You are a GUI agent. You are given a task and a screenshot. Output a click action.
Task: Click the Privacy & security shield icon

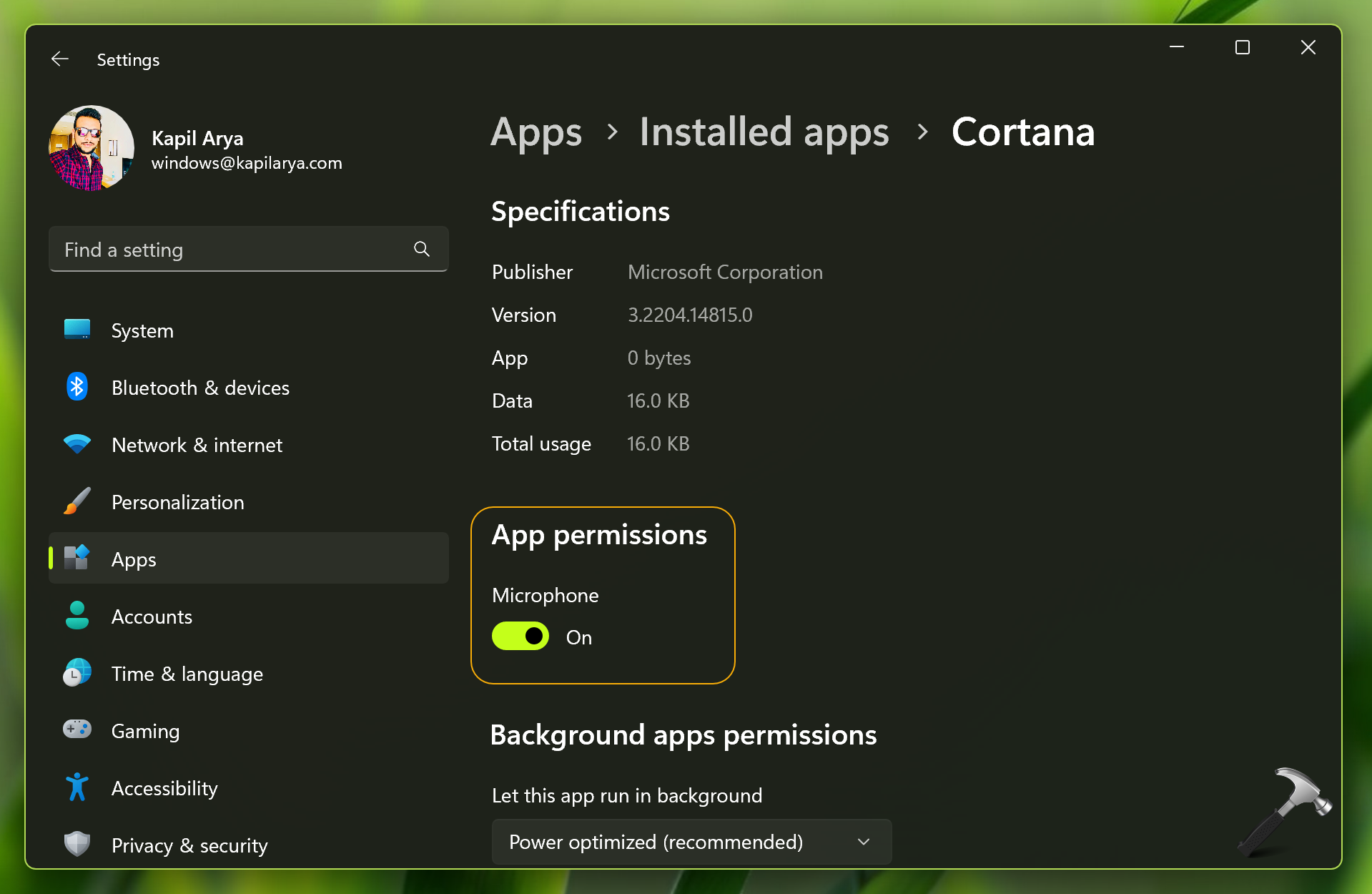point(77,844)
